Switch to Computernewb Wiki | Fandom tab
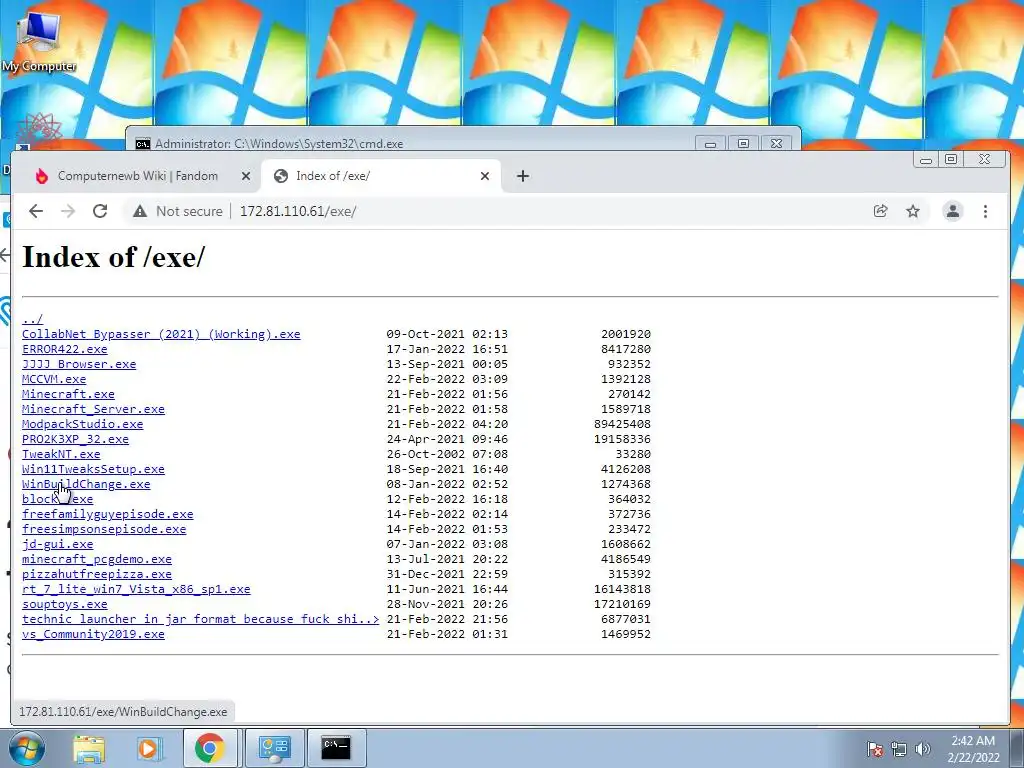This screenshot has width=1024, height=768. [x=137, y=176]
